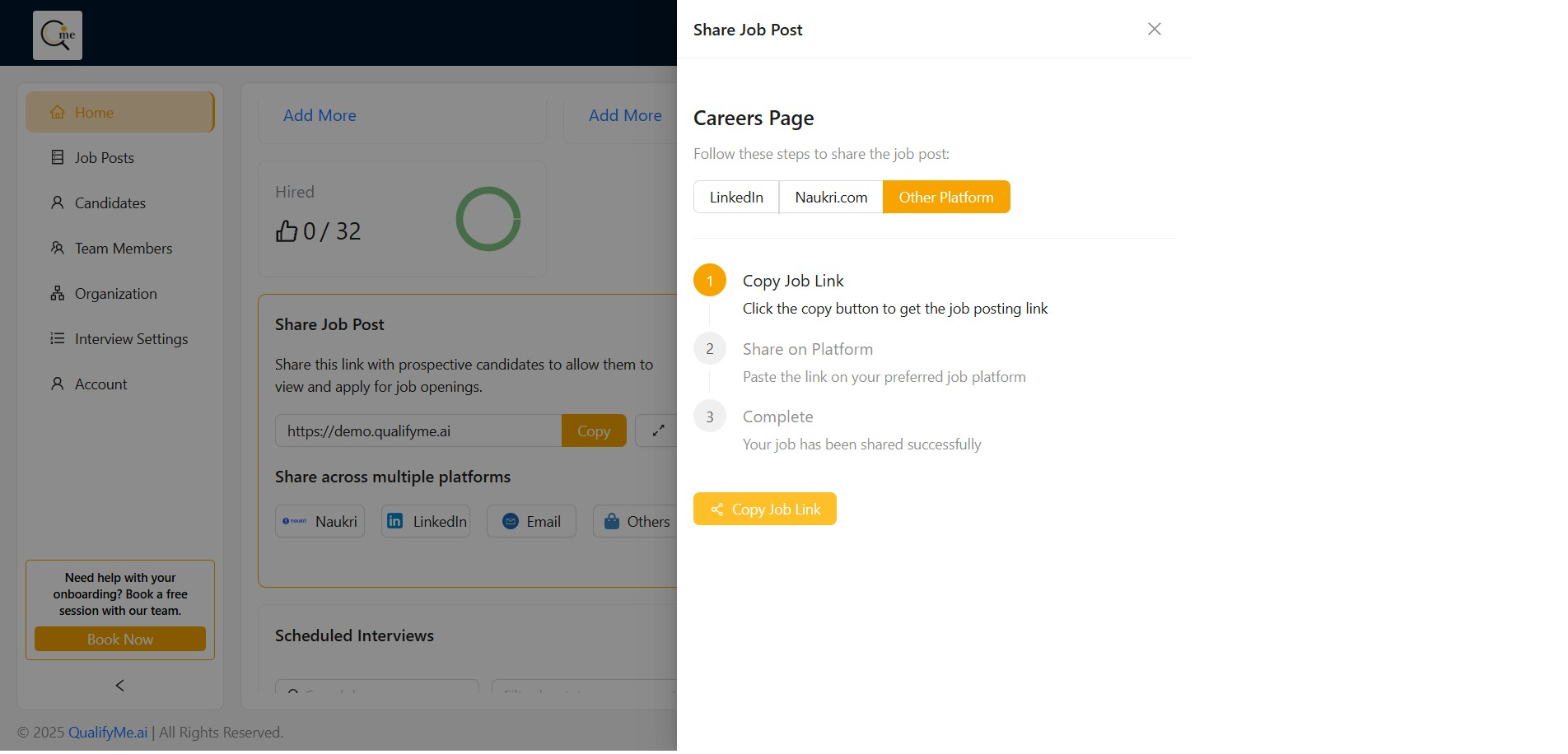The width and height of the screenshot is (1568, 754).
Task: Go to Account in sidebar
Action: coord(100,384)
